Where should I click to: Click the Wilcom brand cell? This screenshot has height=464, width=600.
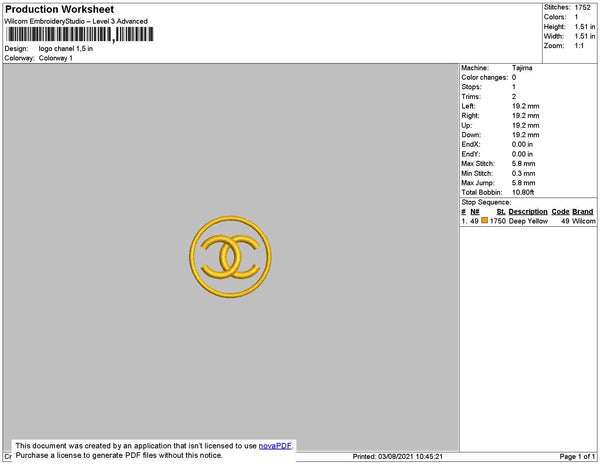pyautogui.click(x=584, y=221)
